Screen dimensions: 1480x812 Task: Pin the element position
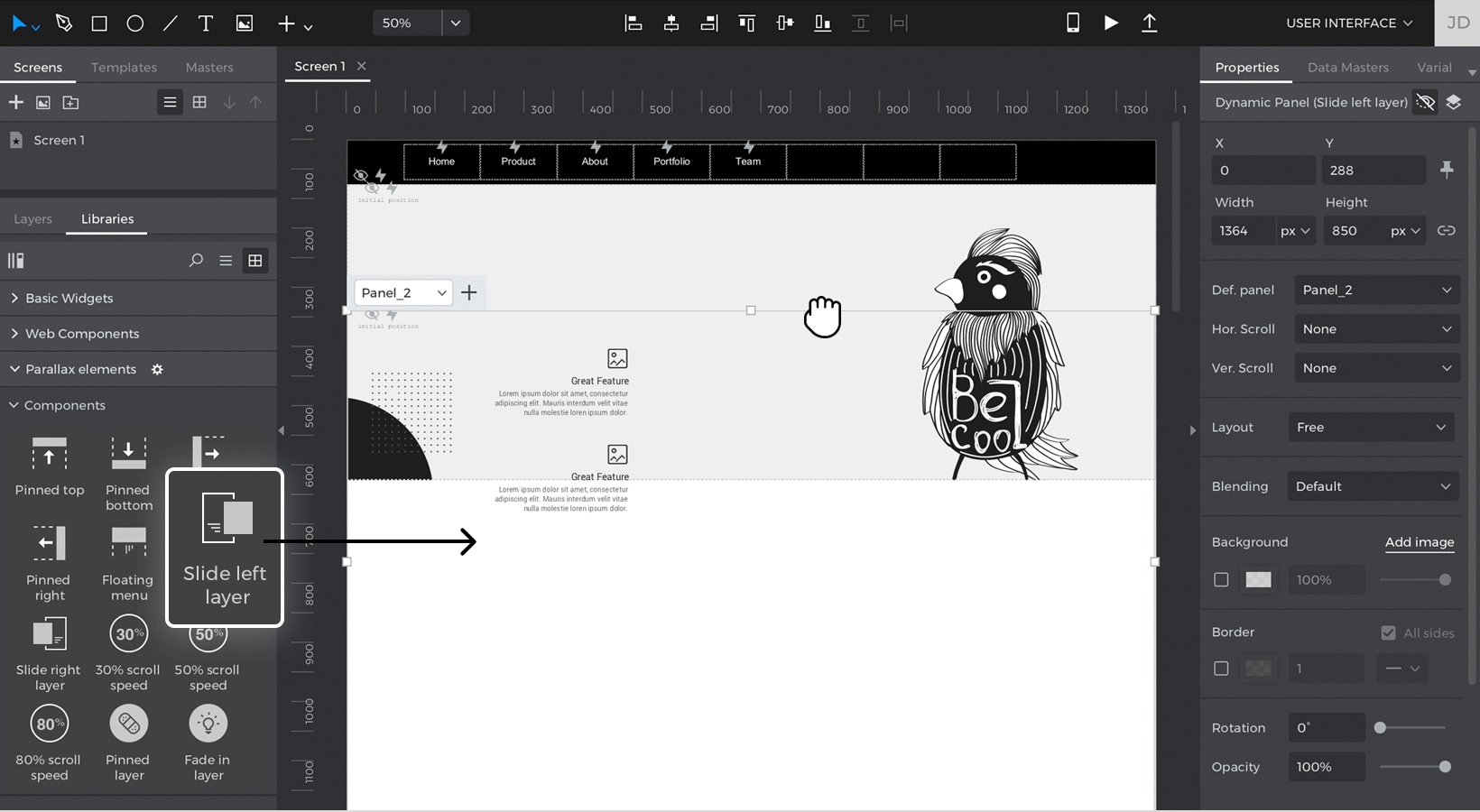[1447, 170]
